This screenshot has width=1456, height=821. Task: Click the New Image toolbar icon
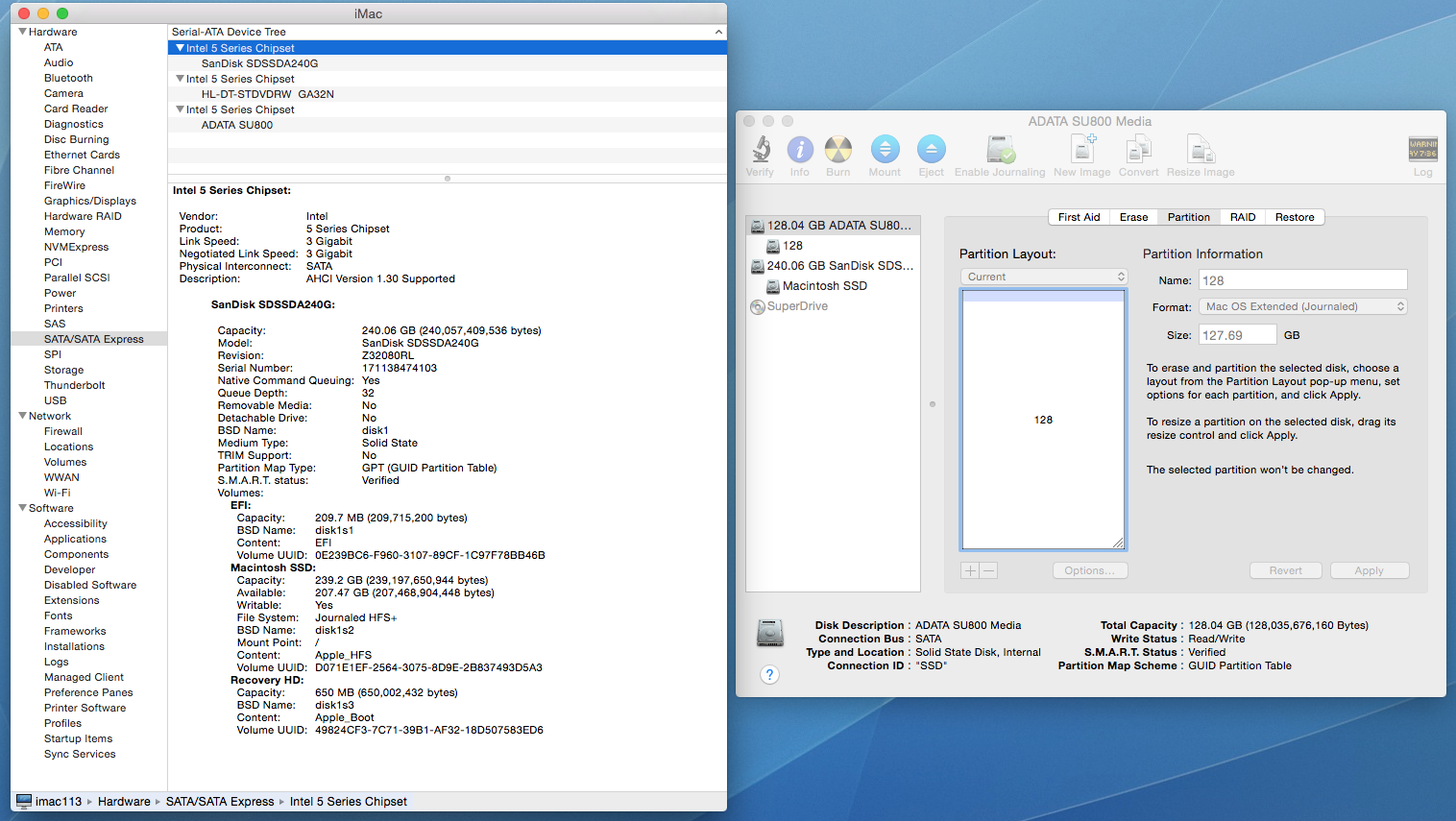click(1082, 149)
